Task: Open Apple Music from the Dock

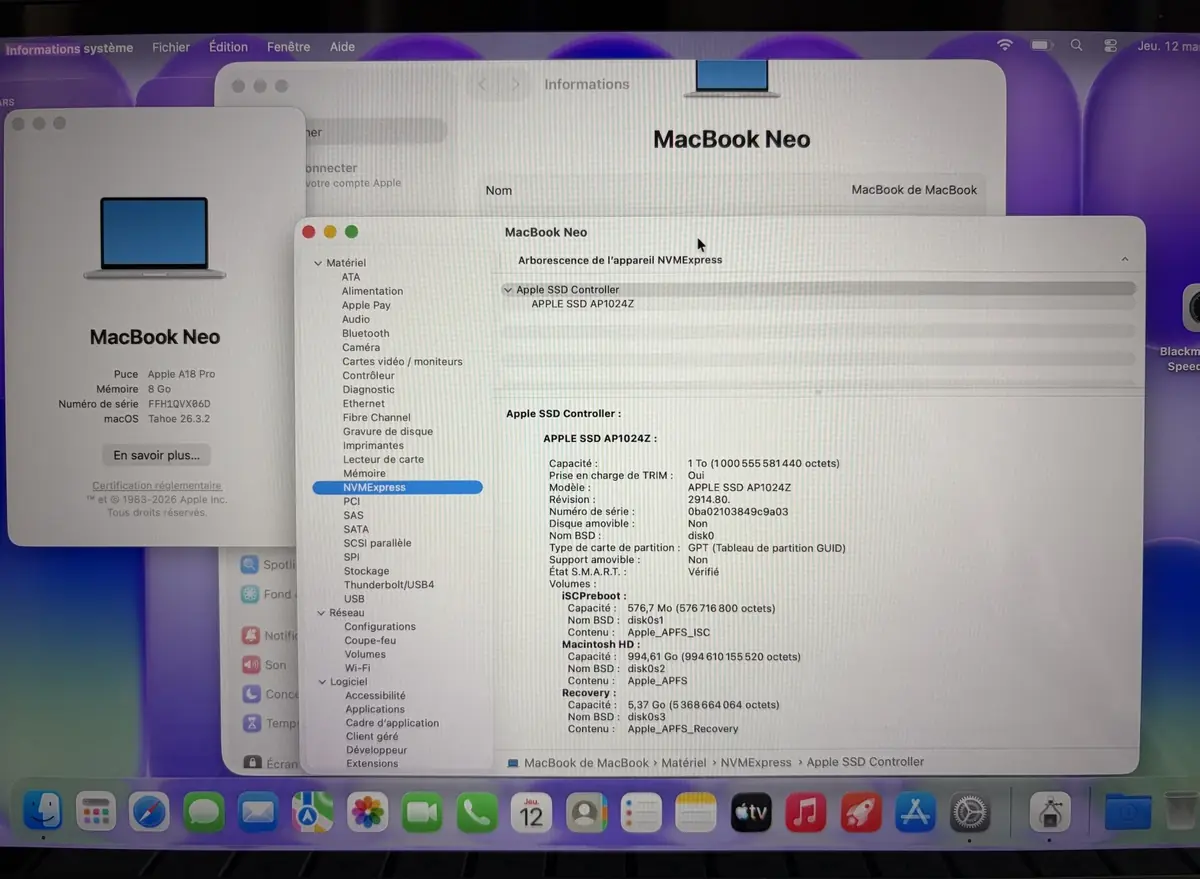Action: point(805,812)
